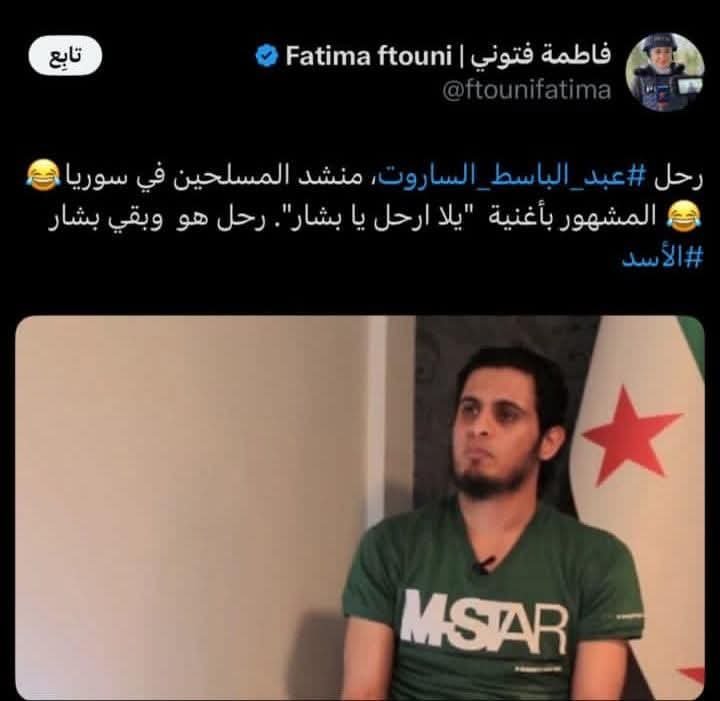Click the blue verified badge

tap(267, 56)
